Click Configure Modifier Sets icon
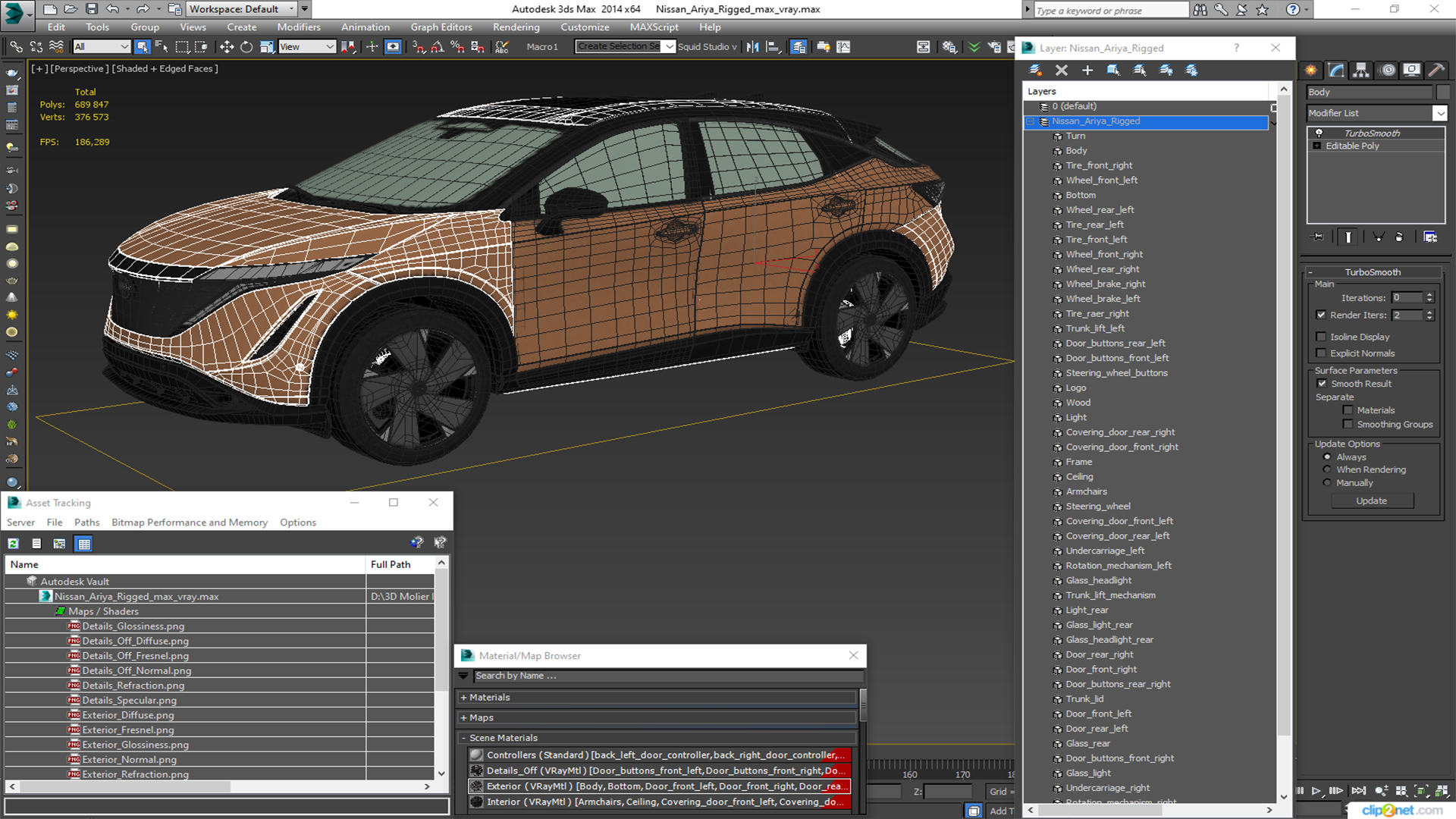The image size is (1456, 819). (x=1430, y=237)
